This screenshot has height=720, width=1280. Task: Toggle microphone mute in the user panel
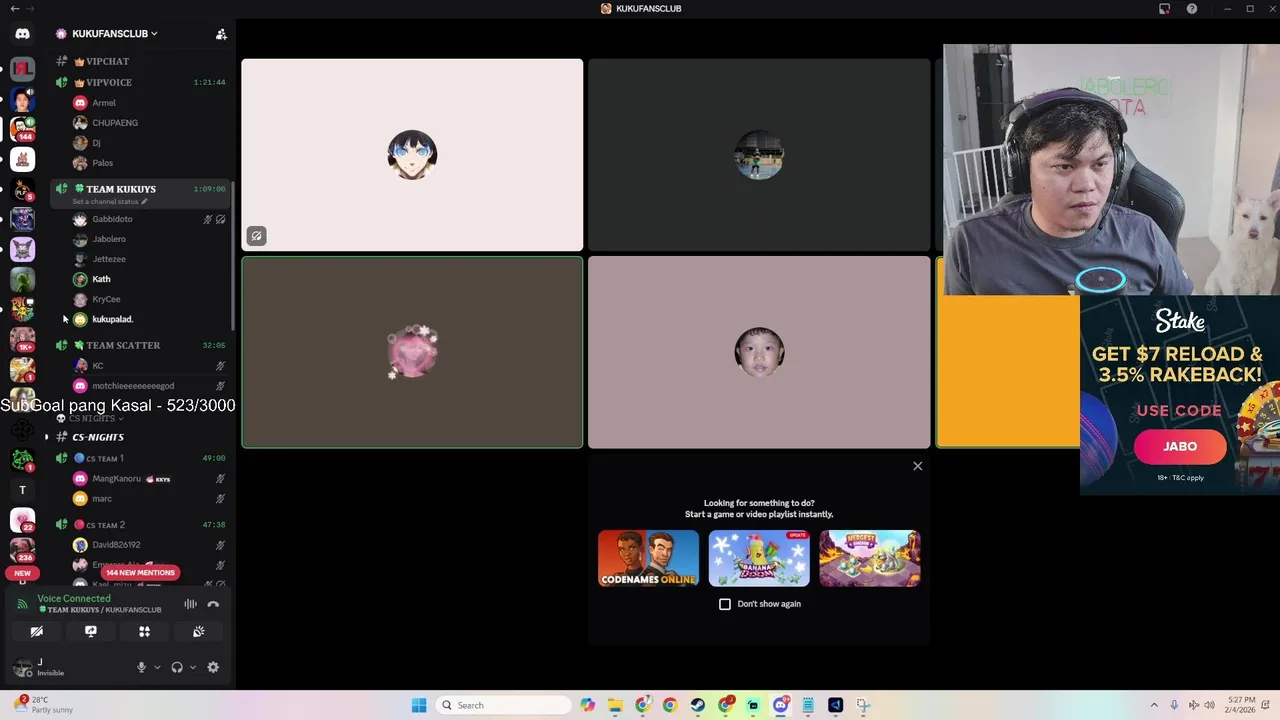coord(141,667)
